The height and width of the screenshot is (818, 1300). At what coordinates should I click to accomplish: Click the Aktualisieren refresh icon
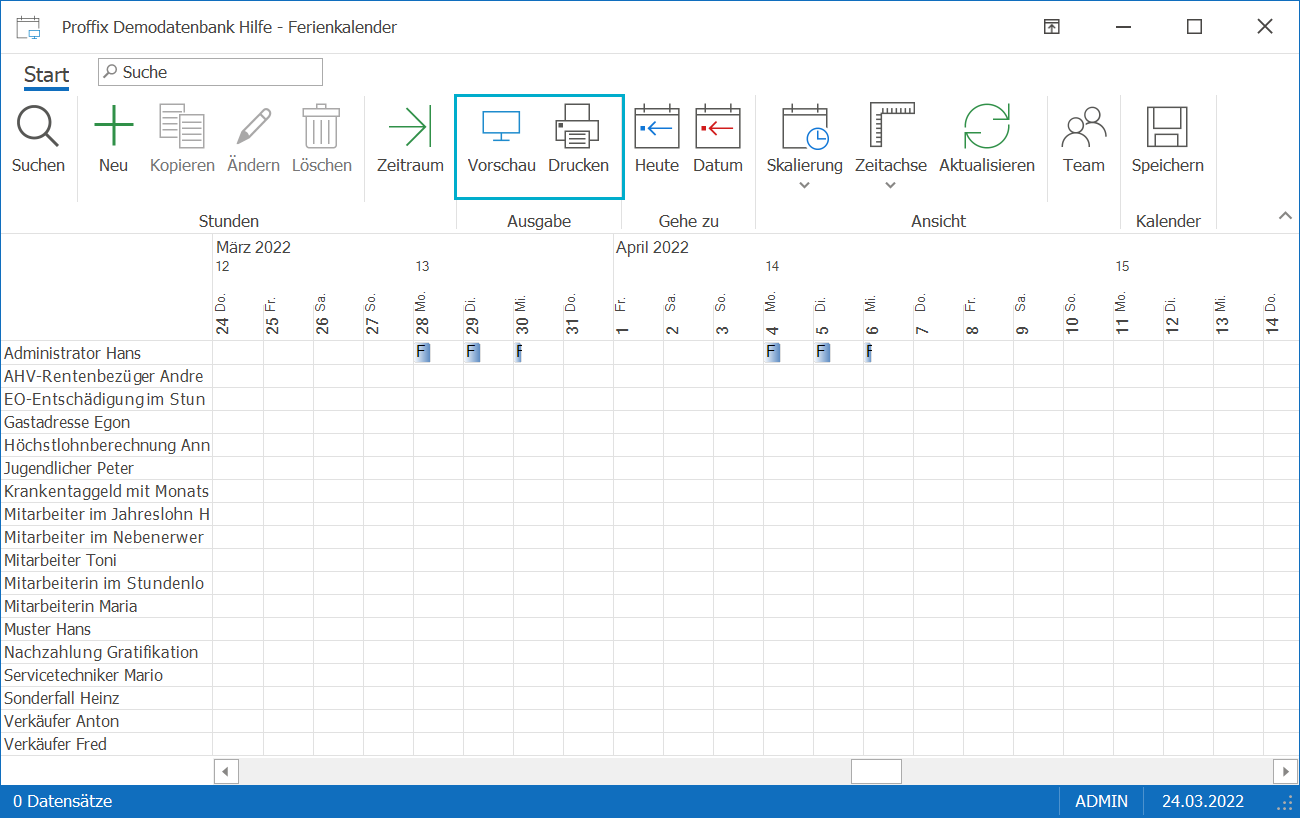(987, 127)
